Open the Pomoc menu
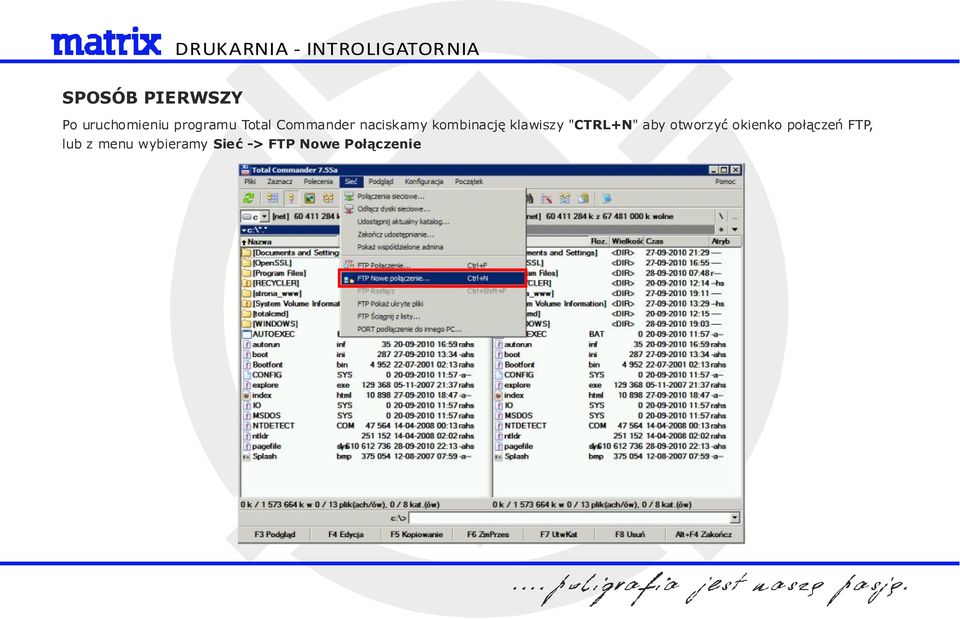This screenshot has width=960, height=619. click(725, 181)
